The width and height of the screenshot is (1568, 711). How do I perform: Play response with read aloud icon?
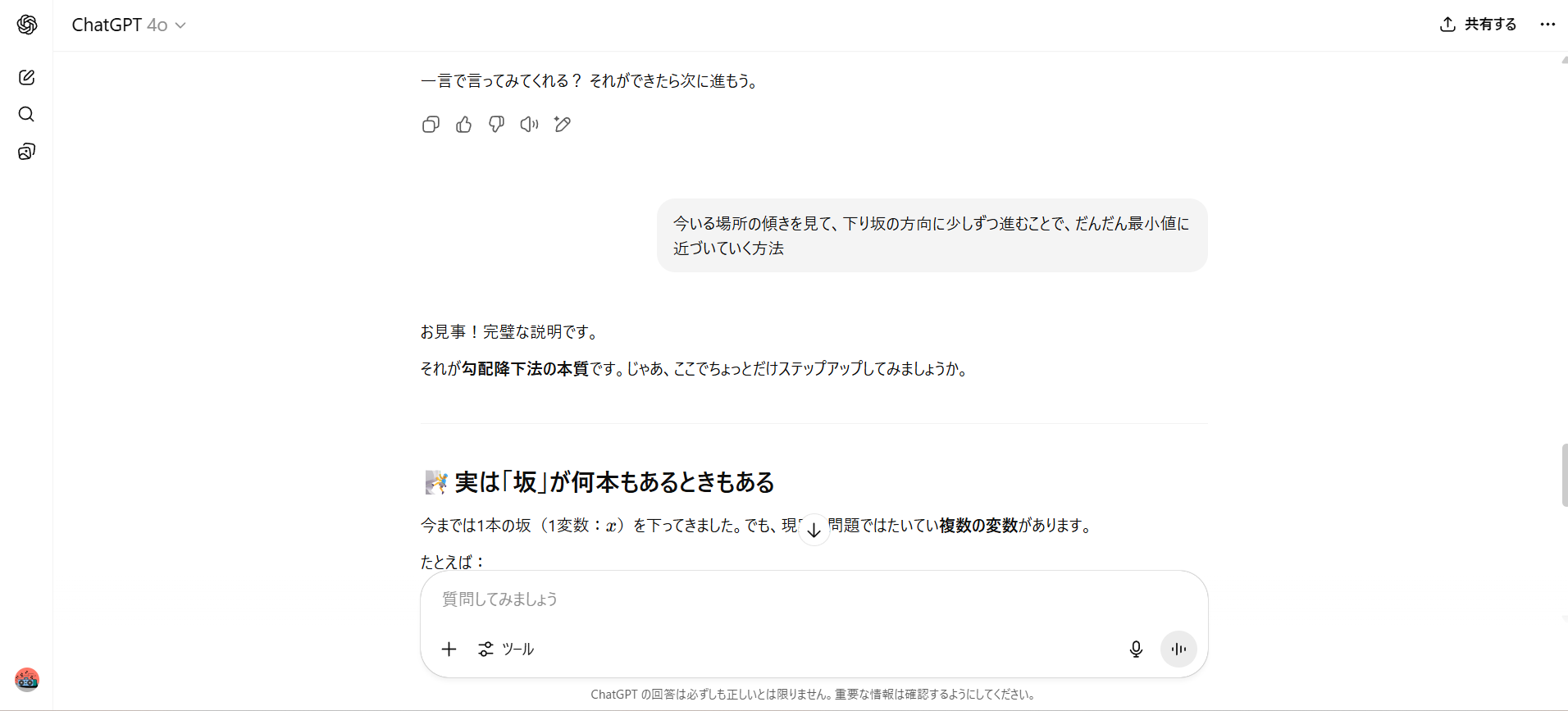coord(529,125)
